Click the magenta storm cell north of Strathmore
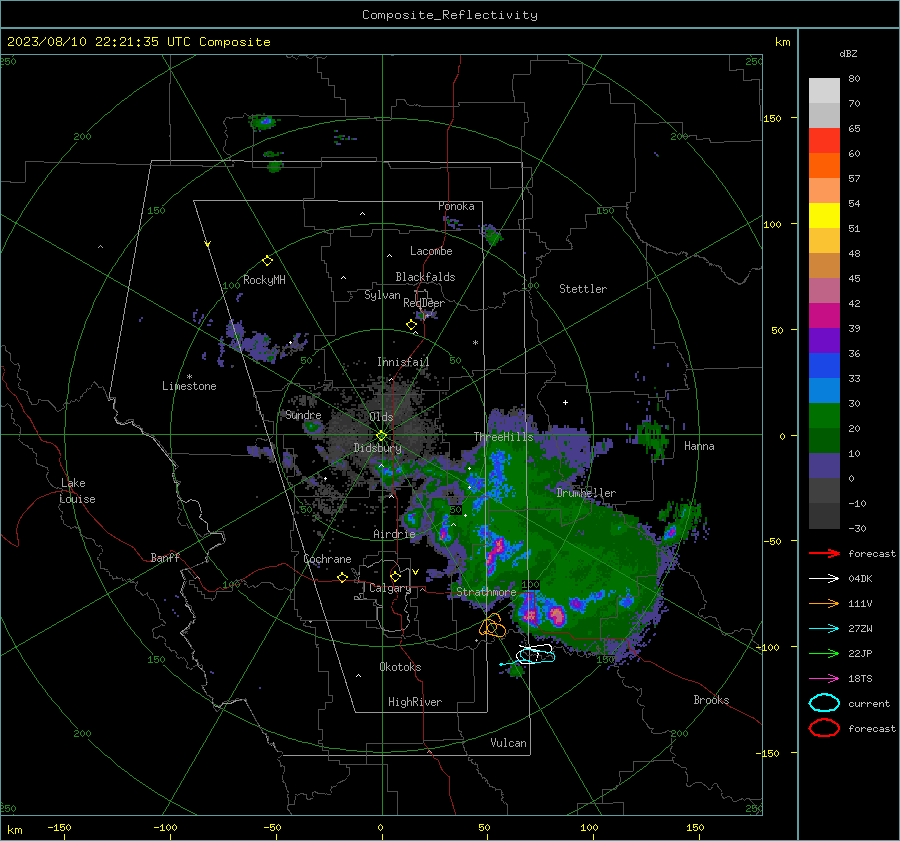 (496, 552)
